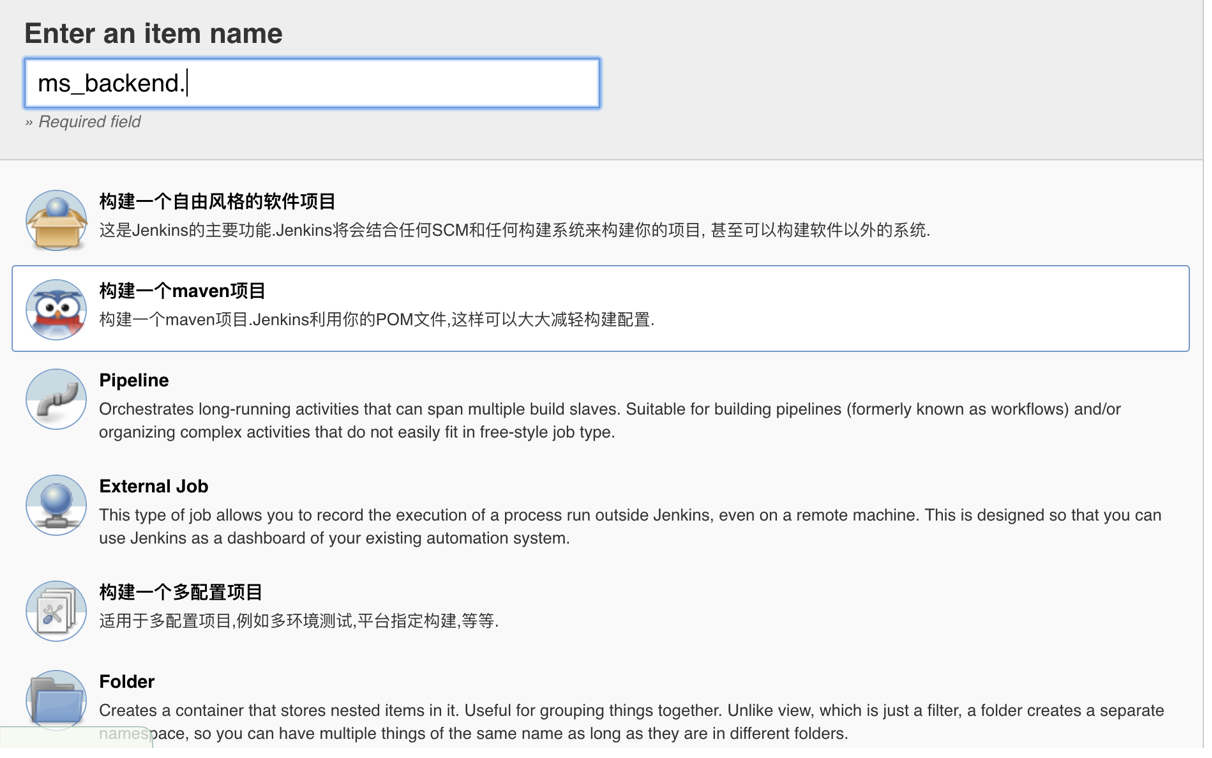Choose the Pipeline title
The image size is (1212, 758).
pos(134,380)
